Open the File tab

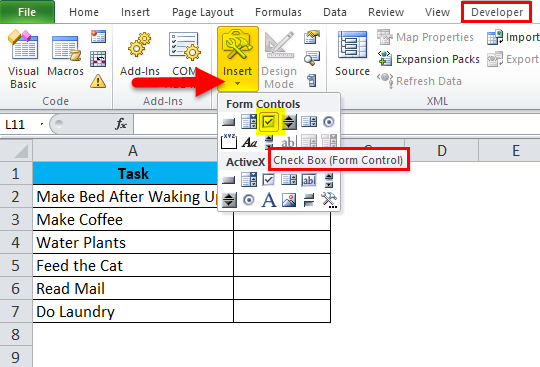(x=27, y=12)
